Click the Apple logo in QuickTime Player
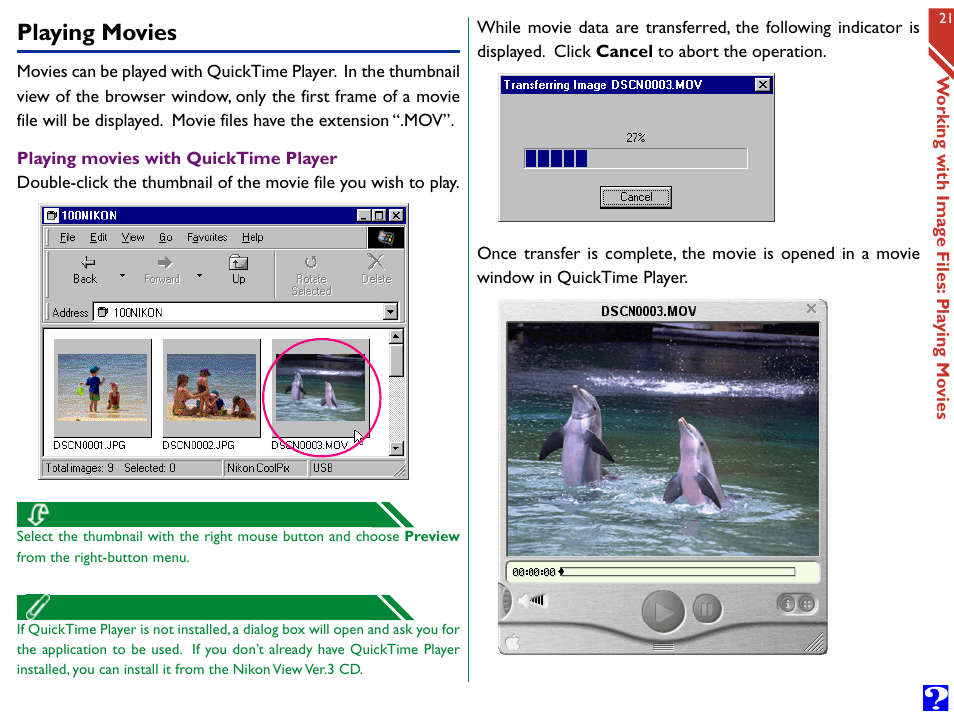 (513, 642)
